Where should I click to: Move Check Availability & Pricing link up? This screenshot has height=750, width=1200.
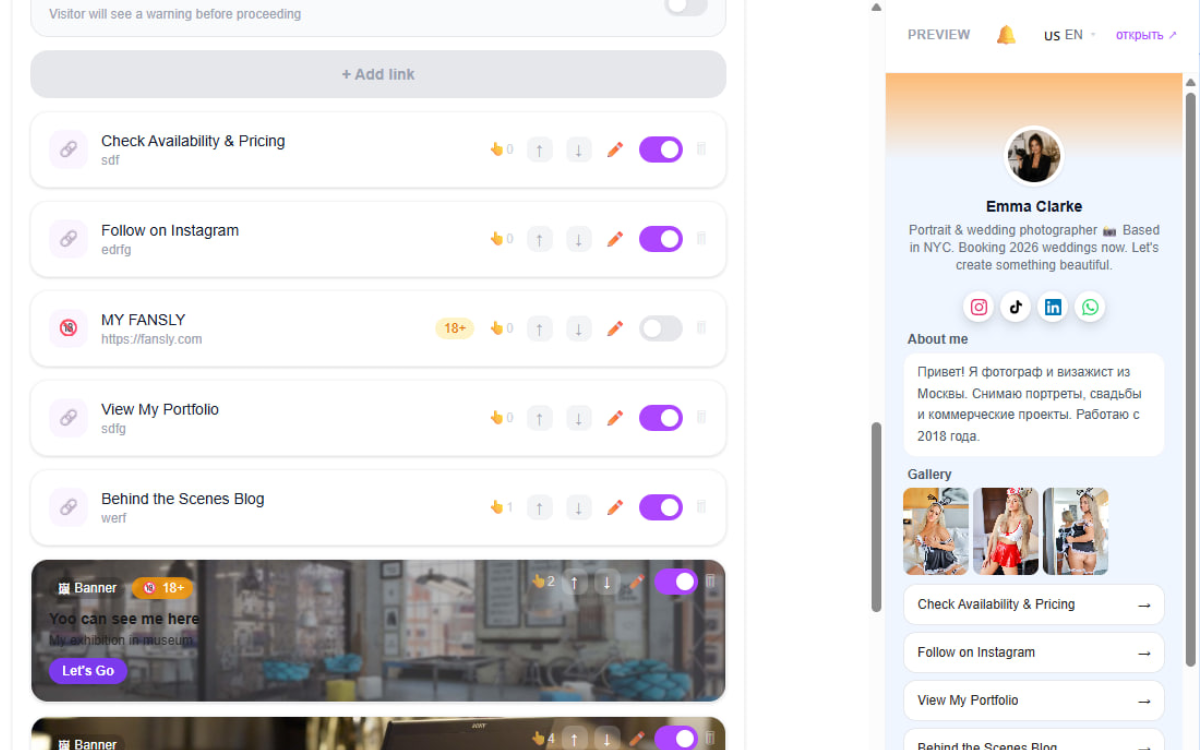[539, 150]
